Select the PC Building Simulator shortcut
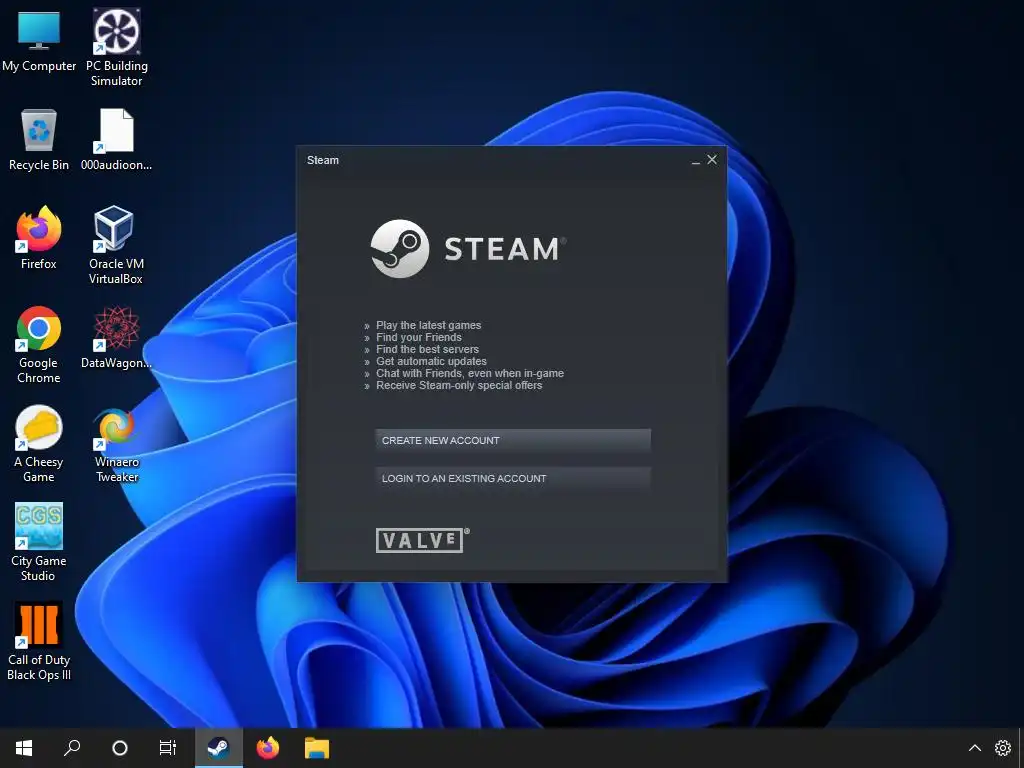The height and width of the screenshot is (768, 1024). click(x=116, y=48)
